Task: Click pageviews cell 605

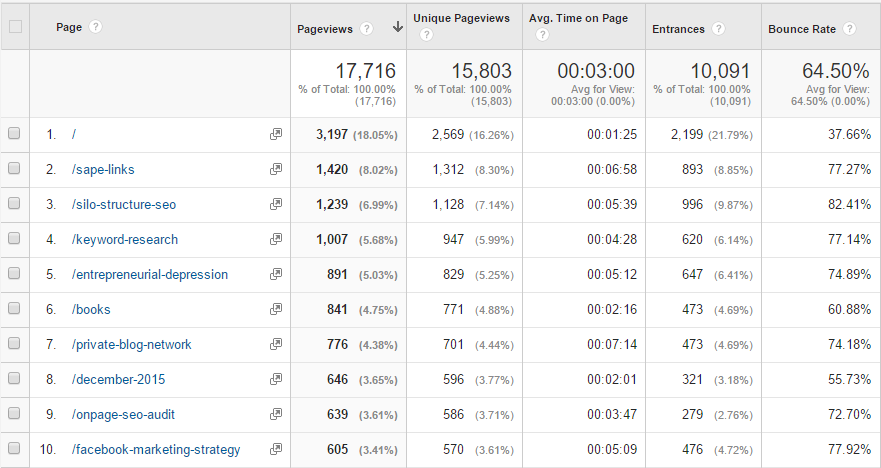Action: (x=337, y=449)
